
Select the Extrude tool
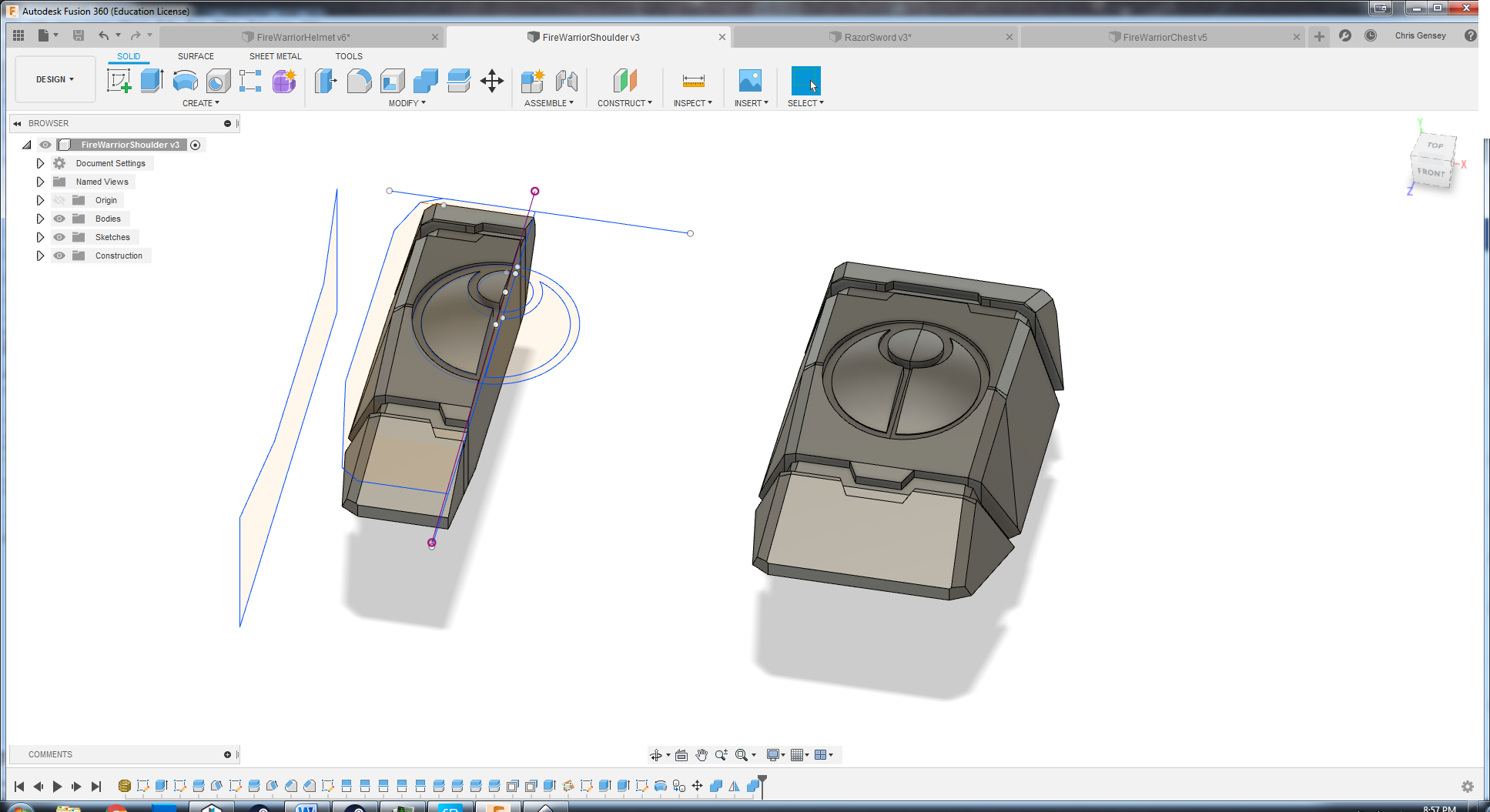click(x=152, y=81)
